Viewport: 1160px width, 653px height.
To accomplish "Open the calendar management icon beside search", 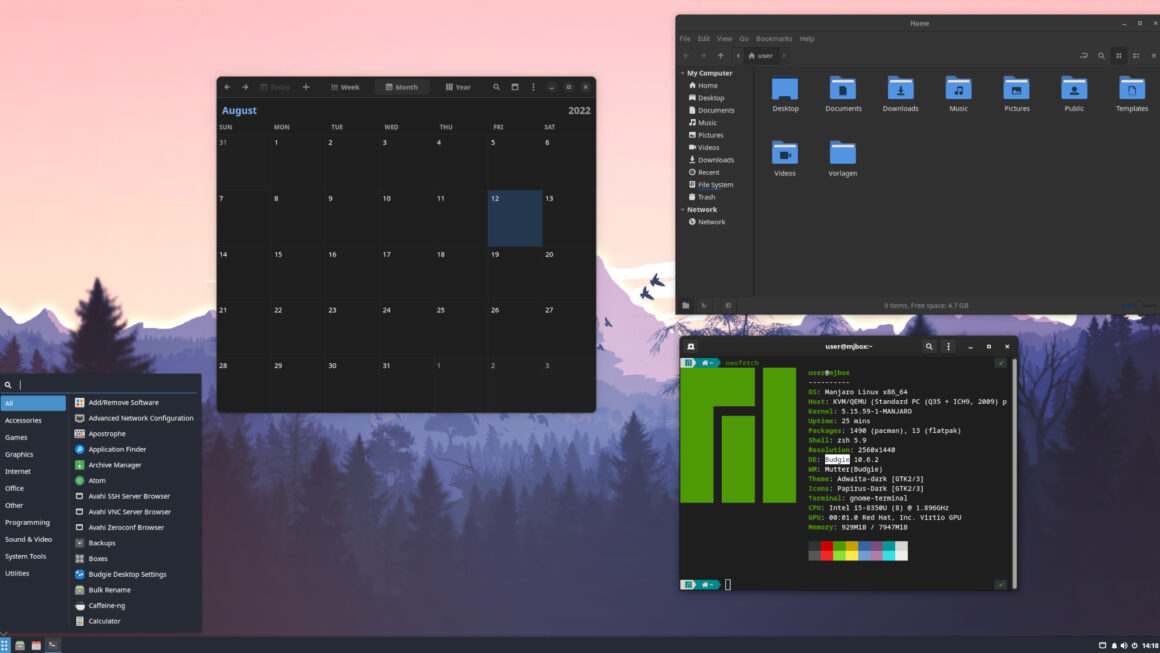I will 515,87.
